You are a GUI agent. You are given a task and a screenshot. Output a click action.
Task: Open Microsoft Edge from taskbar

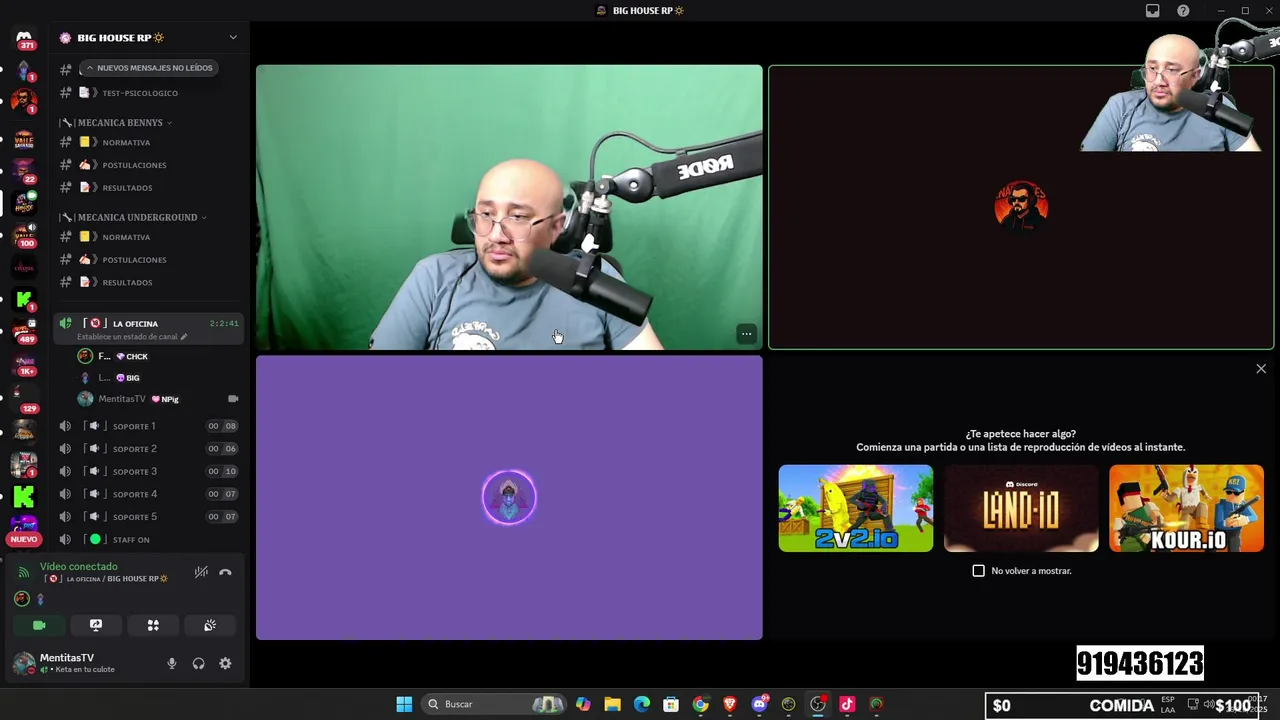[x=642, y=704]
